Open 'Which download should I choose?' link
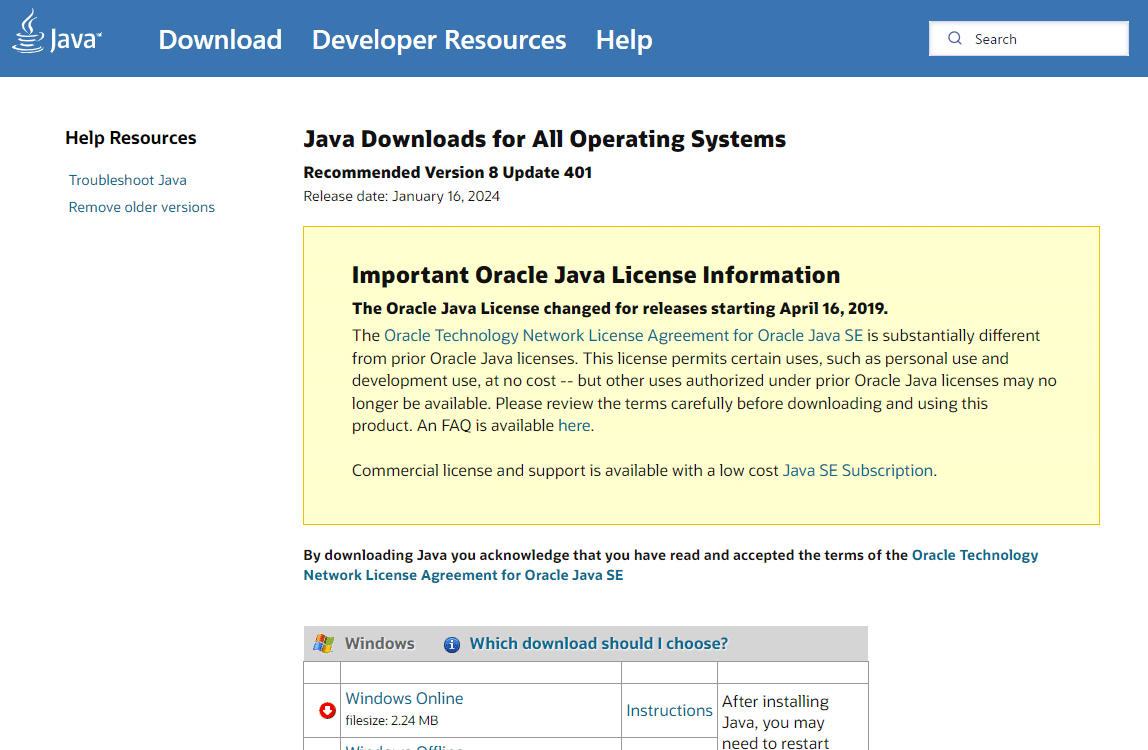Viewport: 1148px width, 750px height. pos(599,644)
